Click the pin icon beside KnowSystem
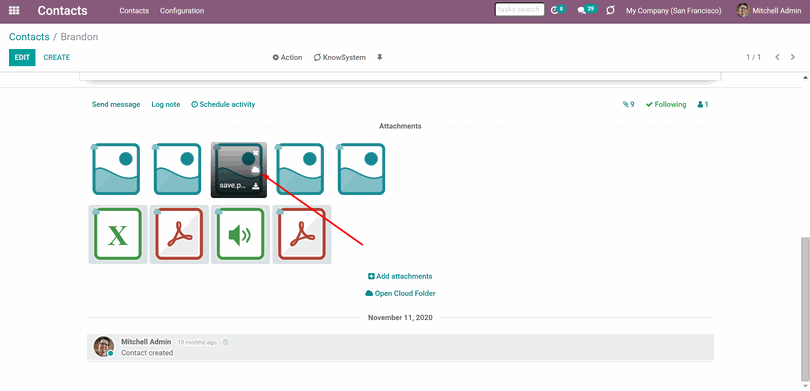Screen dimensions: 810x391 (380, 57)
